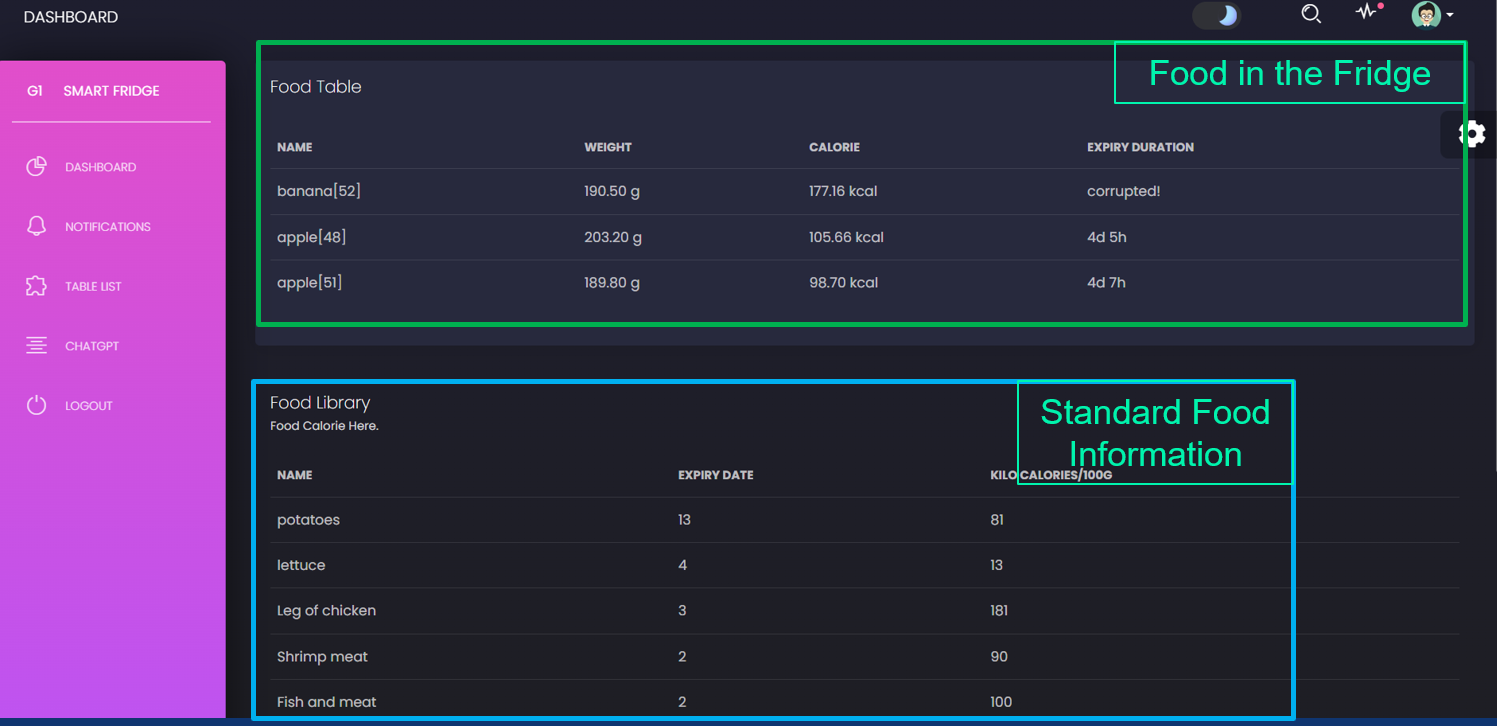Open search with the magnifier icon
The image size is (1497, 726).
coord(1311,14)
